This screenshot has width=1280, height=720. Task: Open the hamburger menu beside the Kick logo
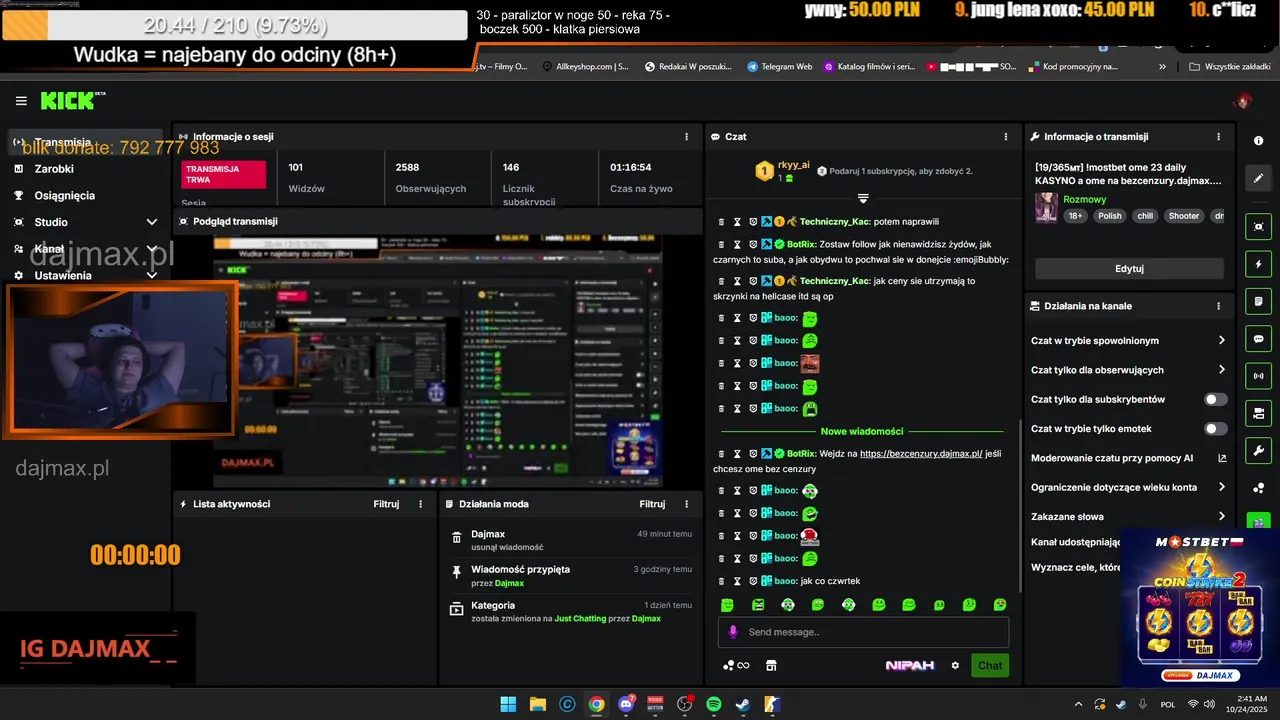click(21, 101)
